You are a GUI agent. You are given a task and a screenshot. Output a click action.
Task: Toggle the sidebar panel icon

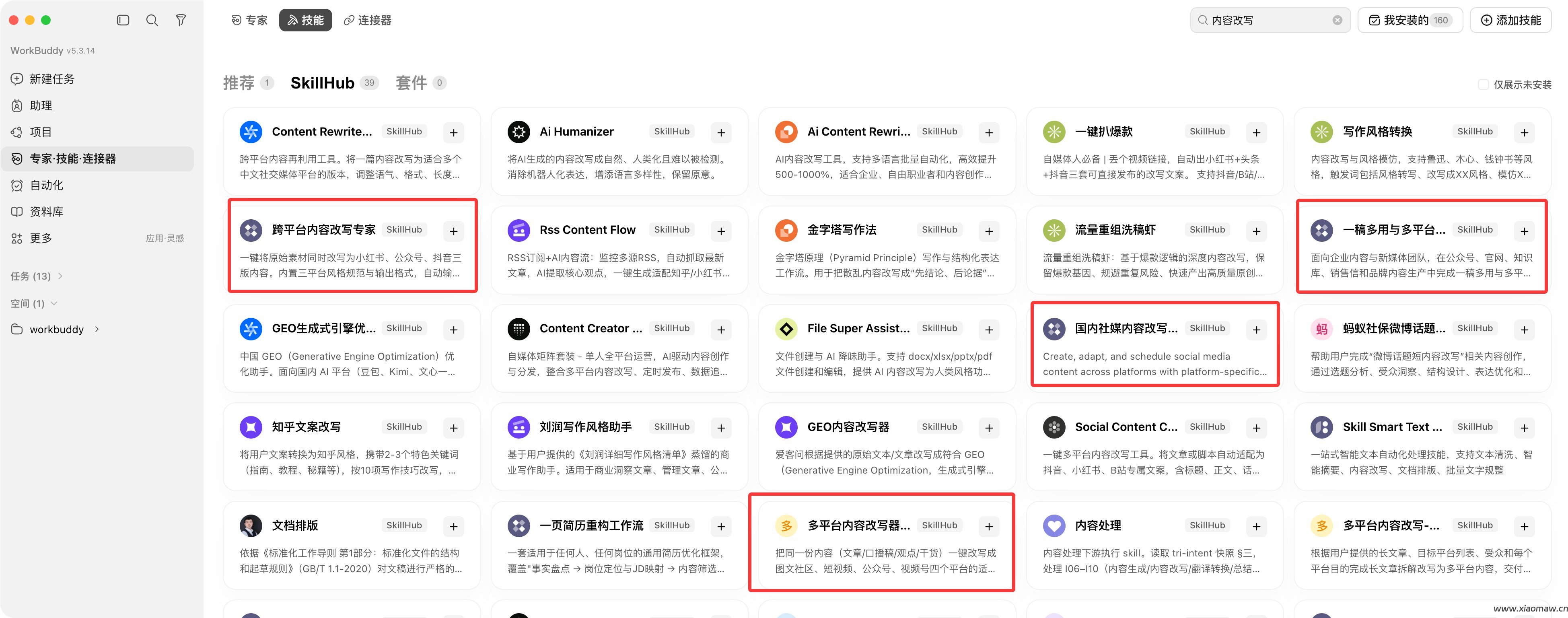tap(123, 20)
